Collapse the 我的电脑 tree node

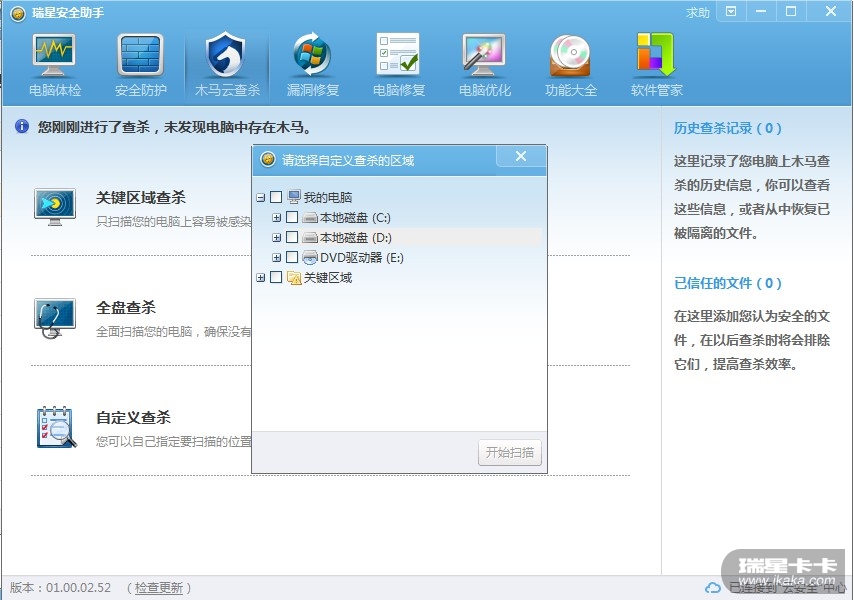[260, 197]
